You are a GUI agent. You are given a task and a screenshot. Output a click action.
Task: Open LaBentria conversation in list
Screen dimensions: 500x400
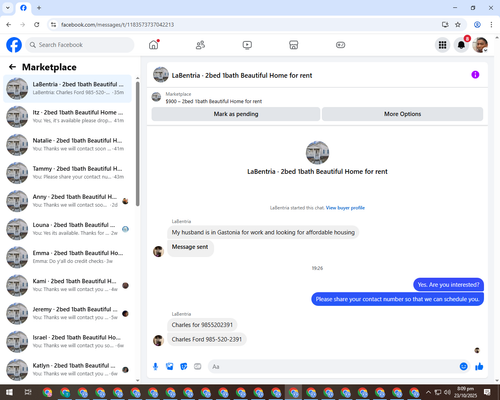pyautogui.click(x=67, y=89)
